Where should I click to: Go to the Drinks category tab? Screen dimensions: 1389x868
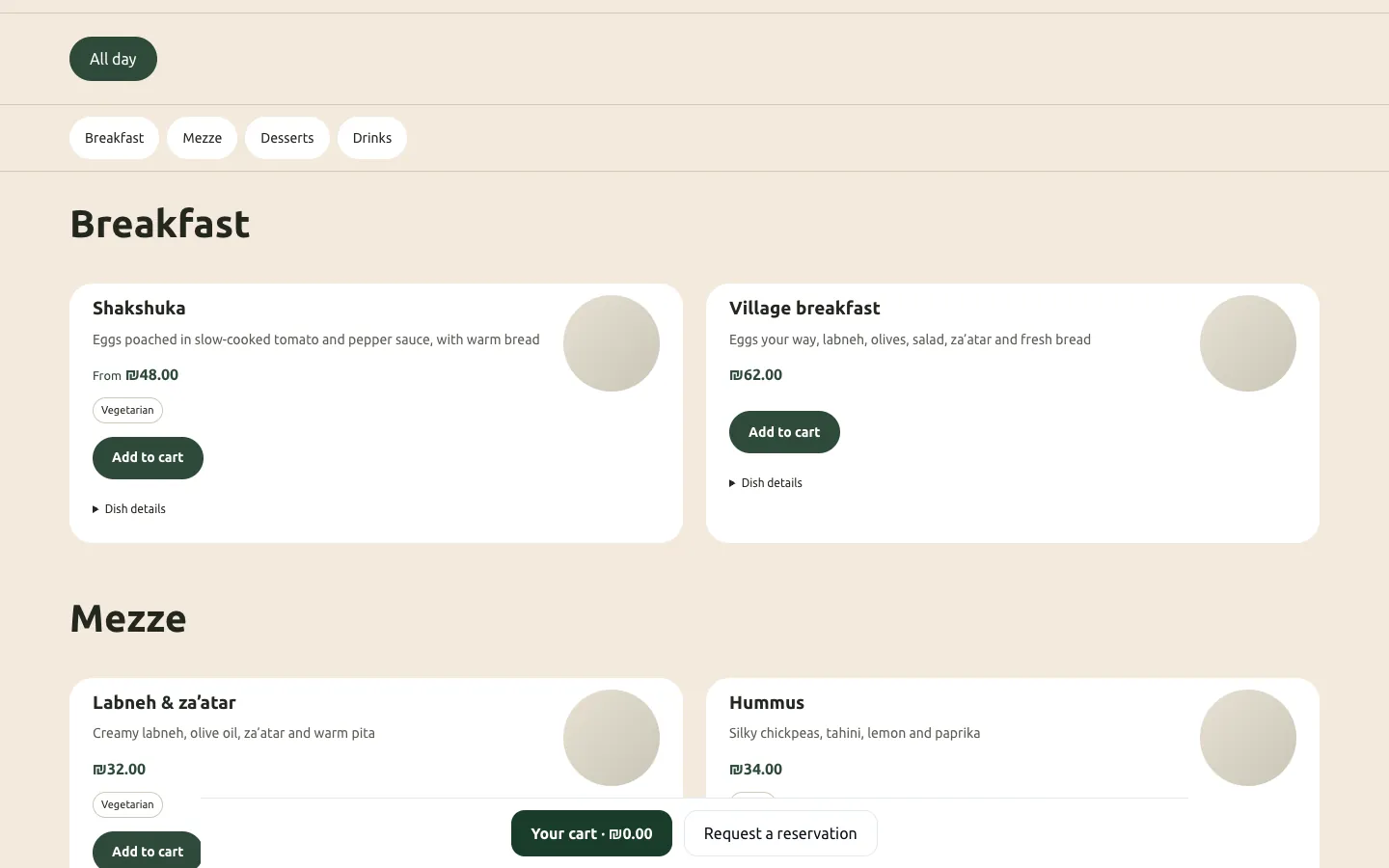372,138
